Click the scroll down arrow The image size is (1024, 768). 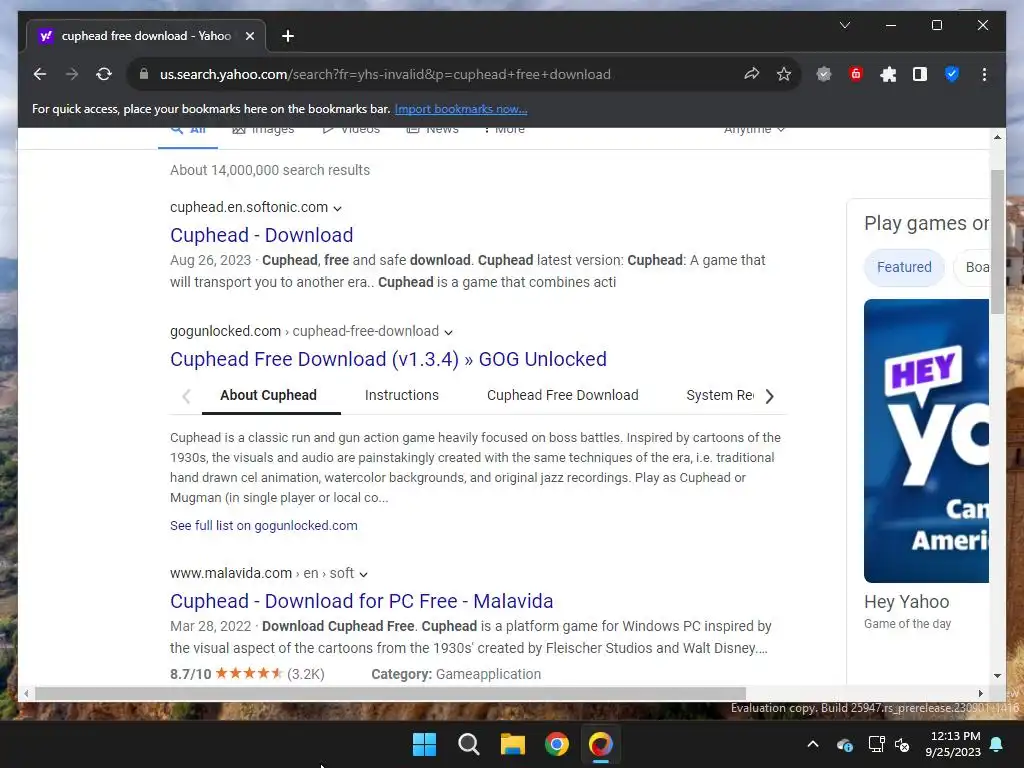click(997, 676)
